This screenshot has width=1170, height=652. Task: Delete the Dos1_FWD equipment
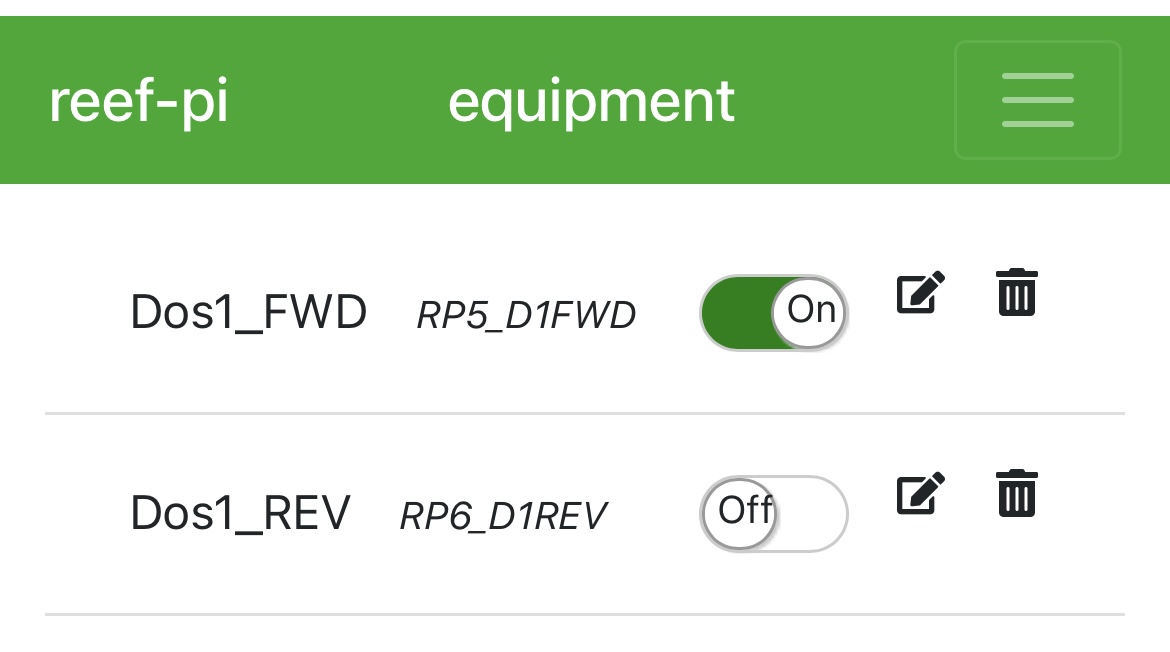pos(1017,293)
